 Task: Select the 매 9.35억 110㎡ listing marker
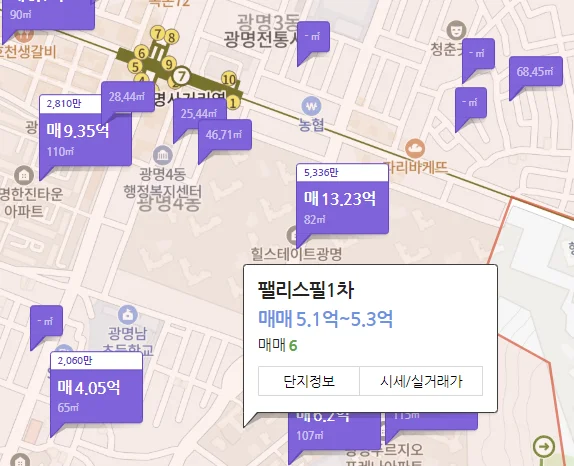pos(85,139)
